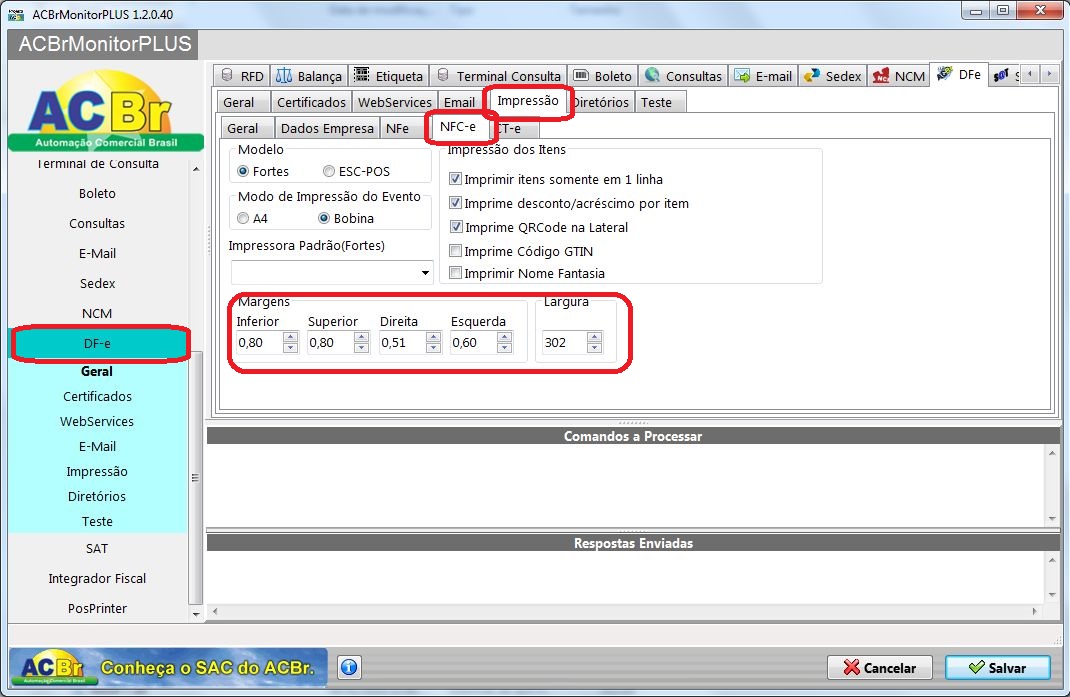Decrease Largura value
This screenshot has height=697, width=1070.
594,347
